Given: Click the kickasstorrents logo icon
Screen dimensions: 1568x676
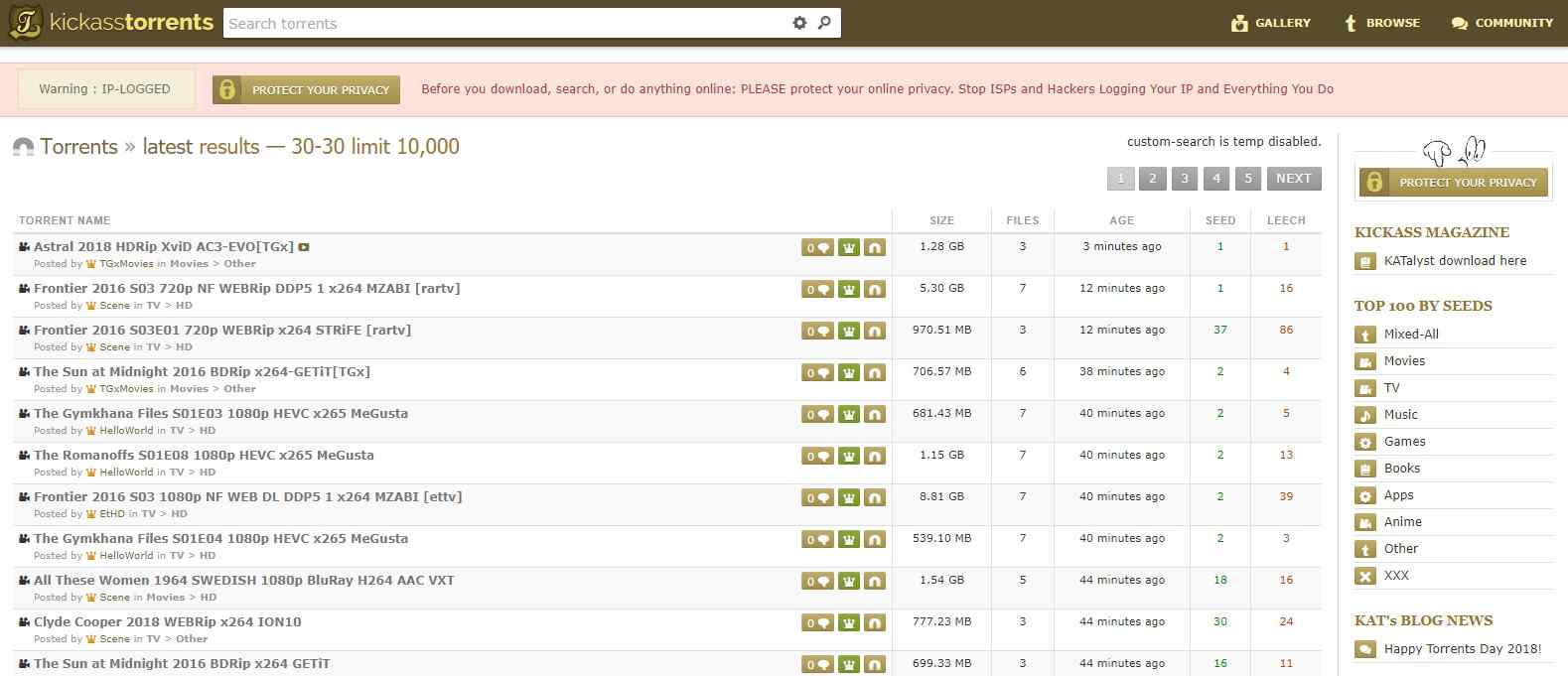Looking at the screenshot, I should click(x=26, y=23).
